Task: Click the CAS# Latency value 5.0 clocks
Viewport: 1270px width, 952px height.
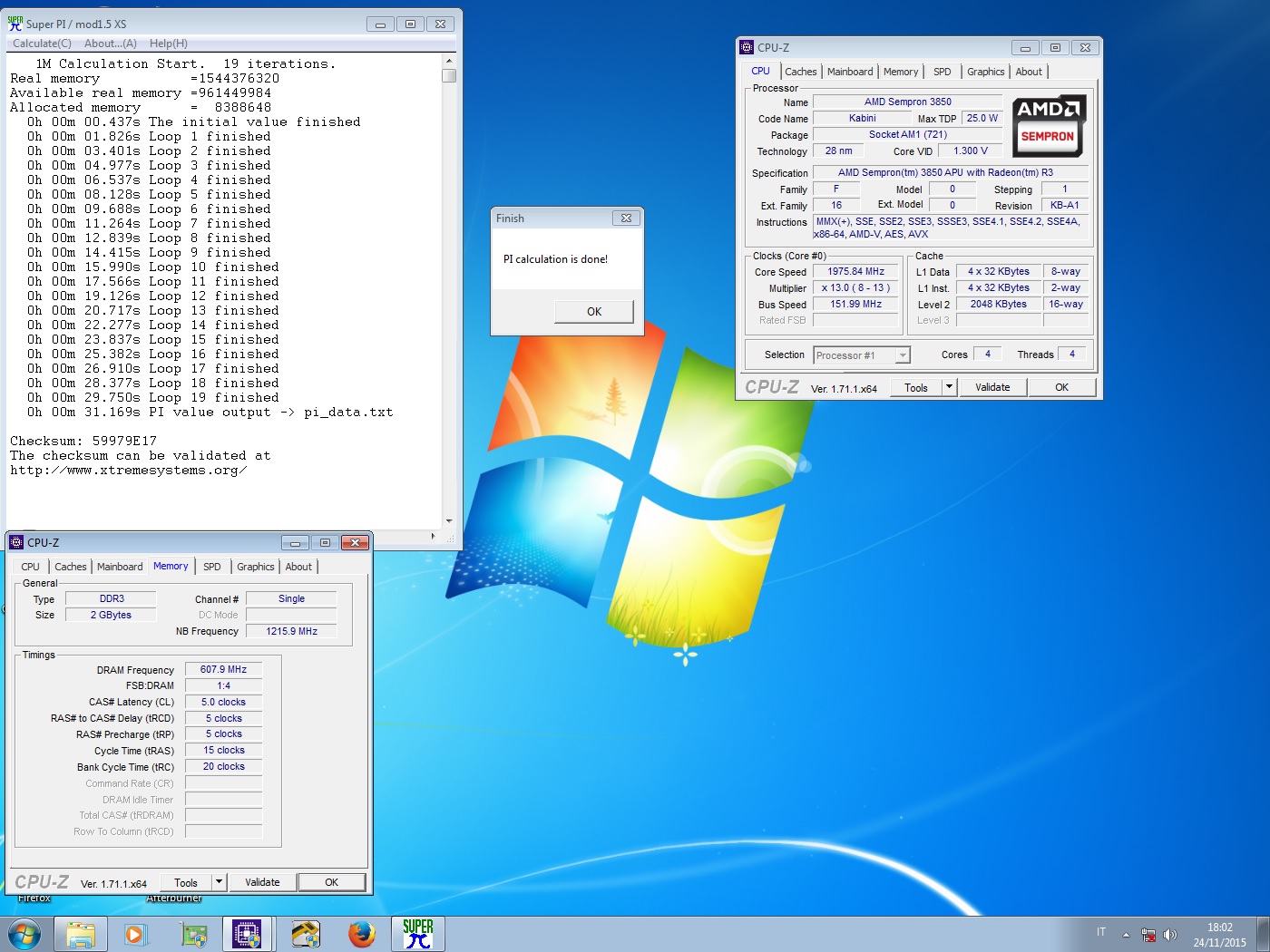Action: (223, 702)
